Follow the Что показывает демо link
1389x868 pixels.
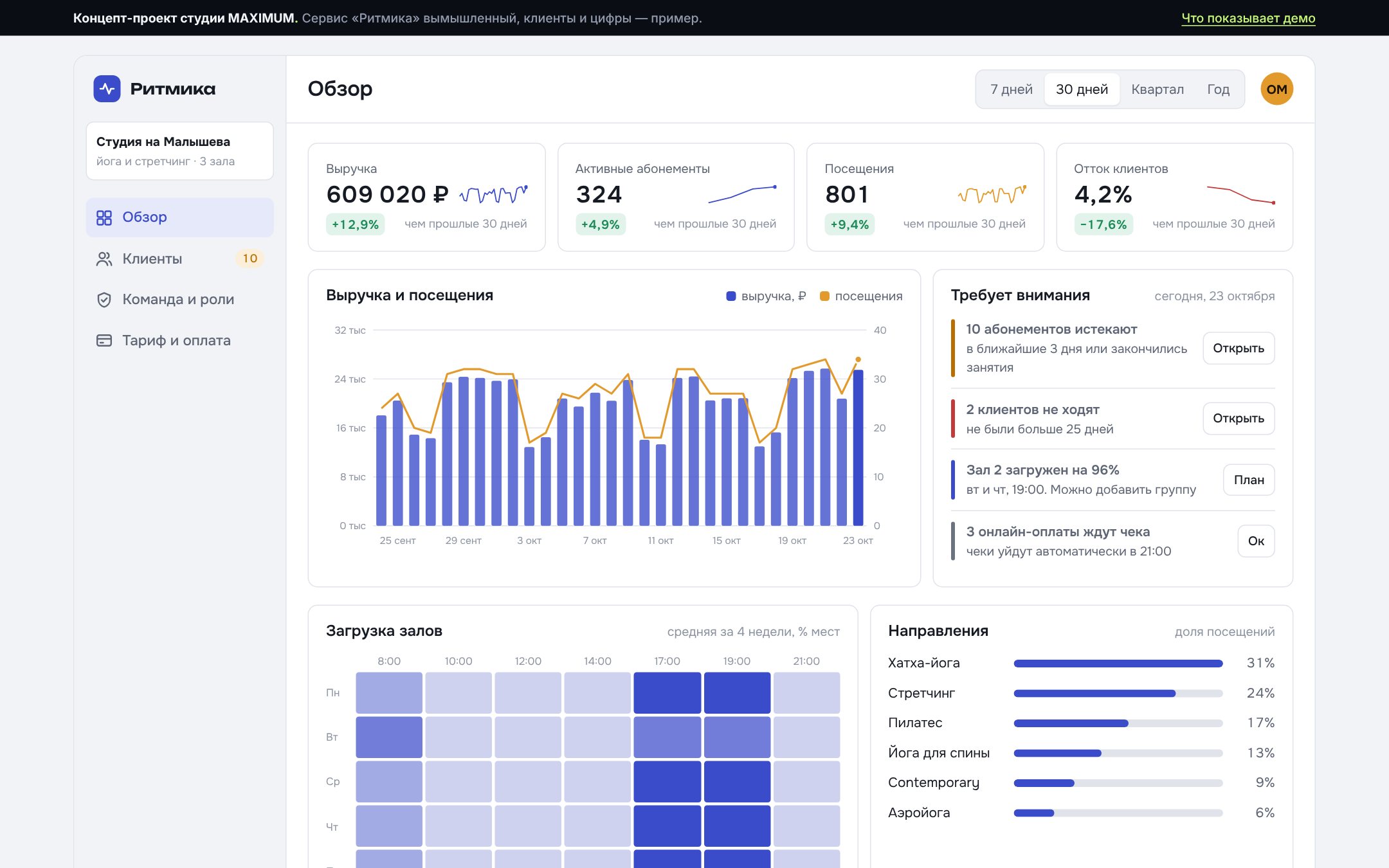[x=1248, y=18]
